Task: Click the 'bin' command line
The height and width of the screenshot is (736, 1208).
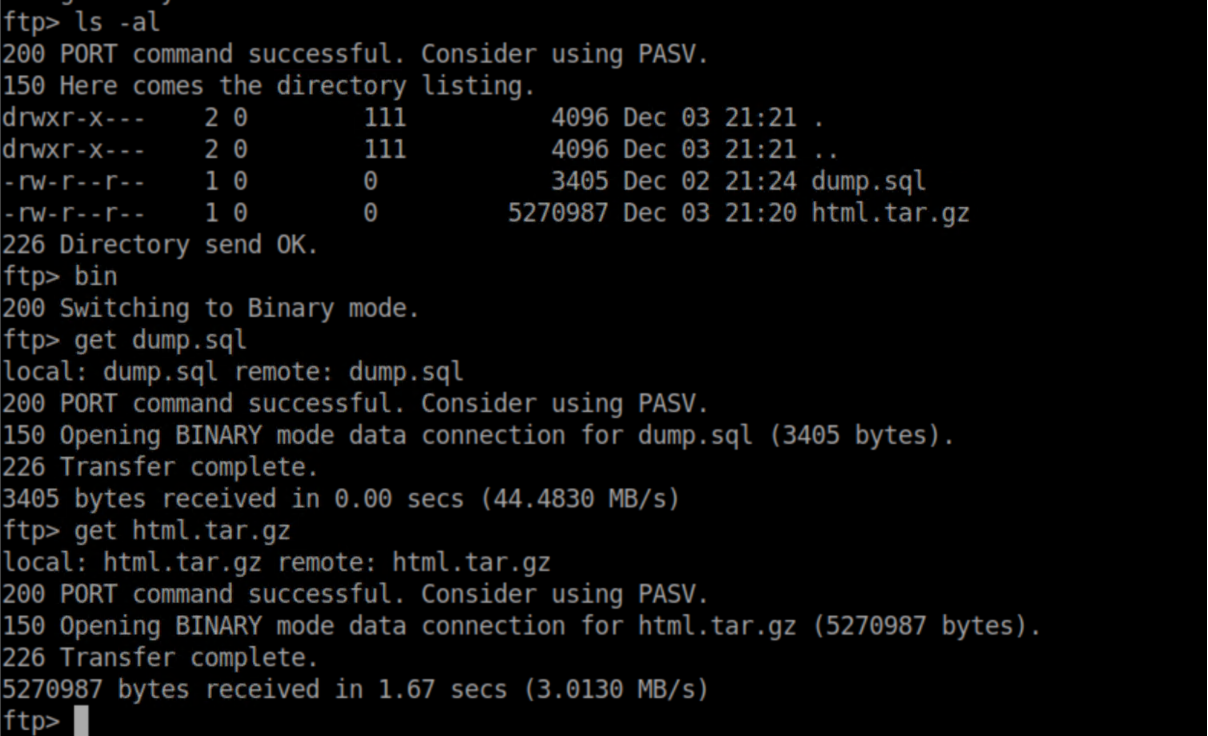Action: [95, 276]
